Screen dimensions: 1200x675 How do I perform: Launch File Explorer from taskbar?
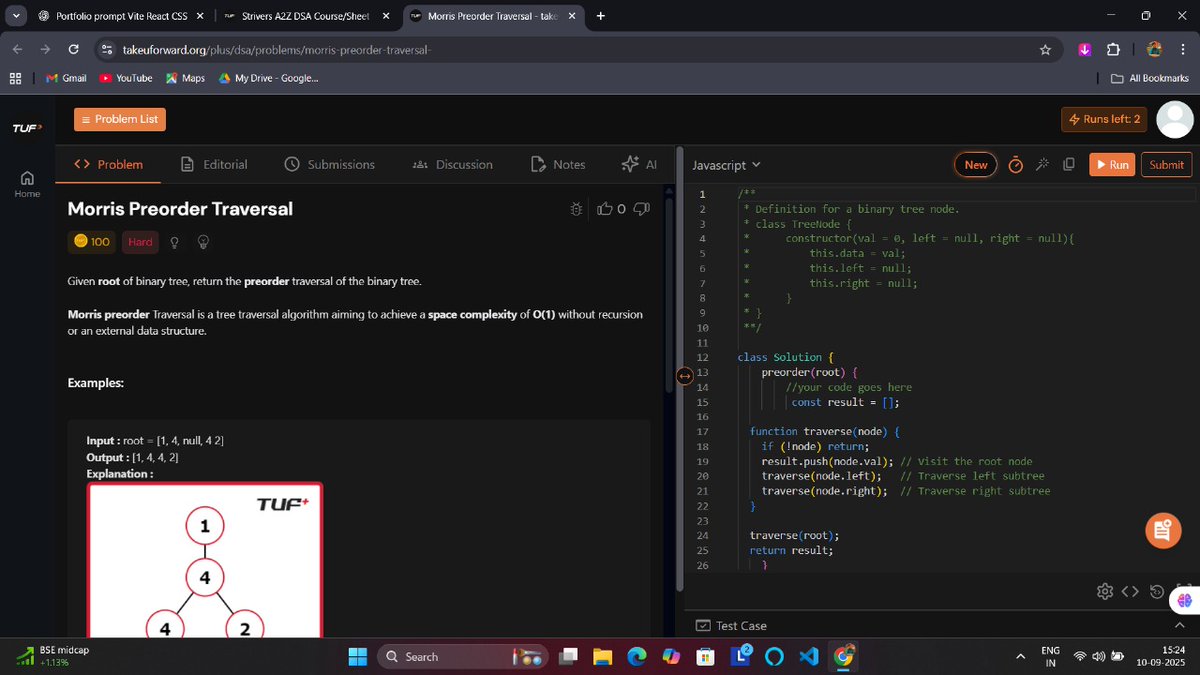602,656
